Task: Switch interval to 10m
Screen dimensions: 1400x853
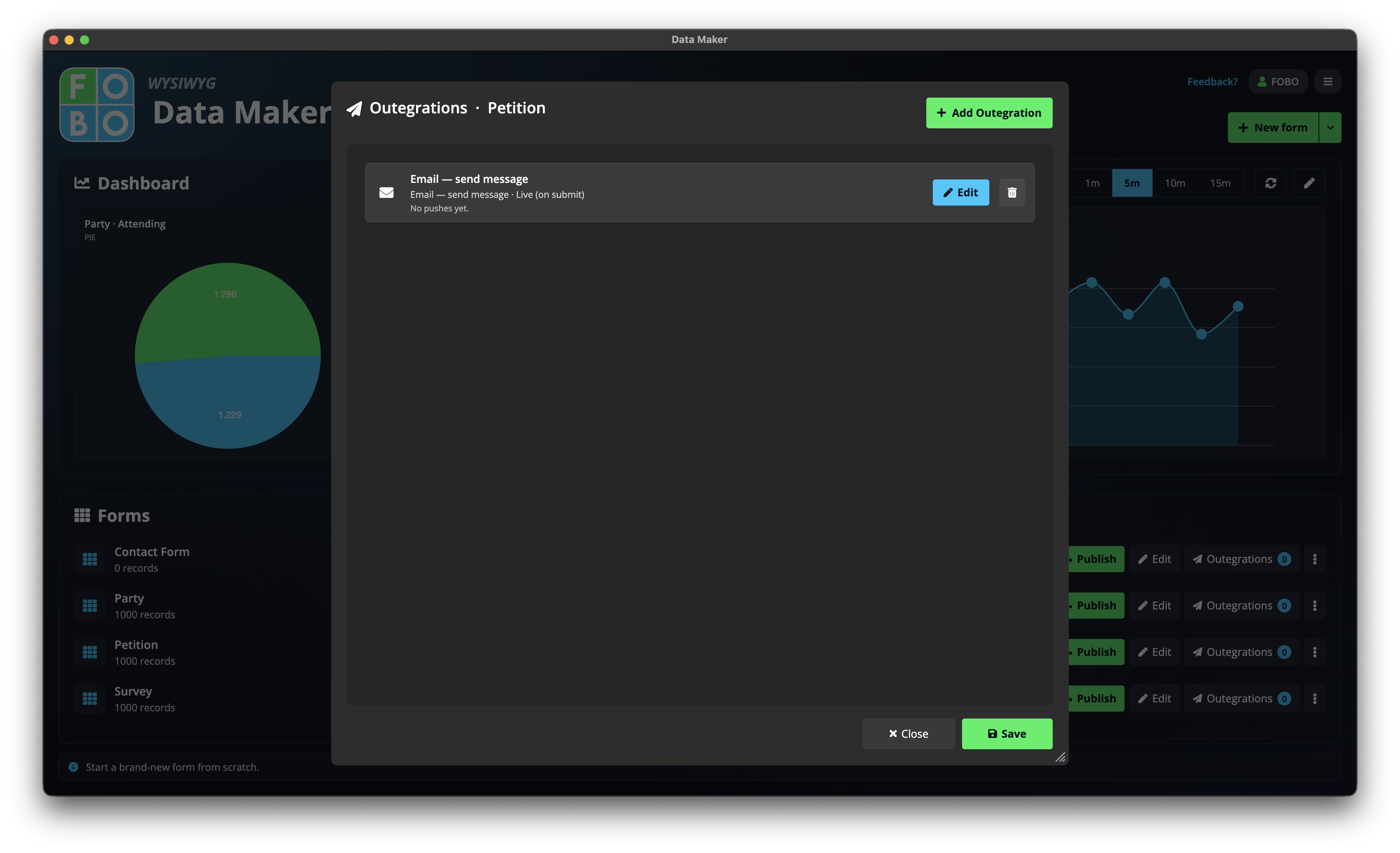Action: [x=1175, y=183]
